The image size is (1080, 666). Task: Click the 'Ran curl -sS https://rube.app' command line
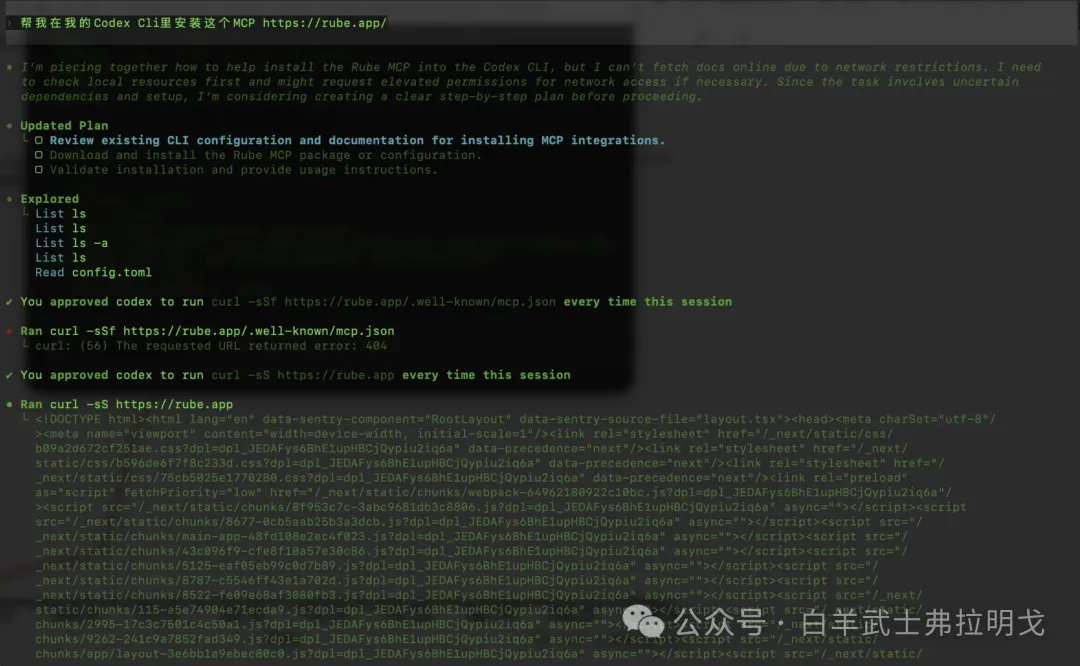click(x=127, y=404)
